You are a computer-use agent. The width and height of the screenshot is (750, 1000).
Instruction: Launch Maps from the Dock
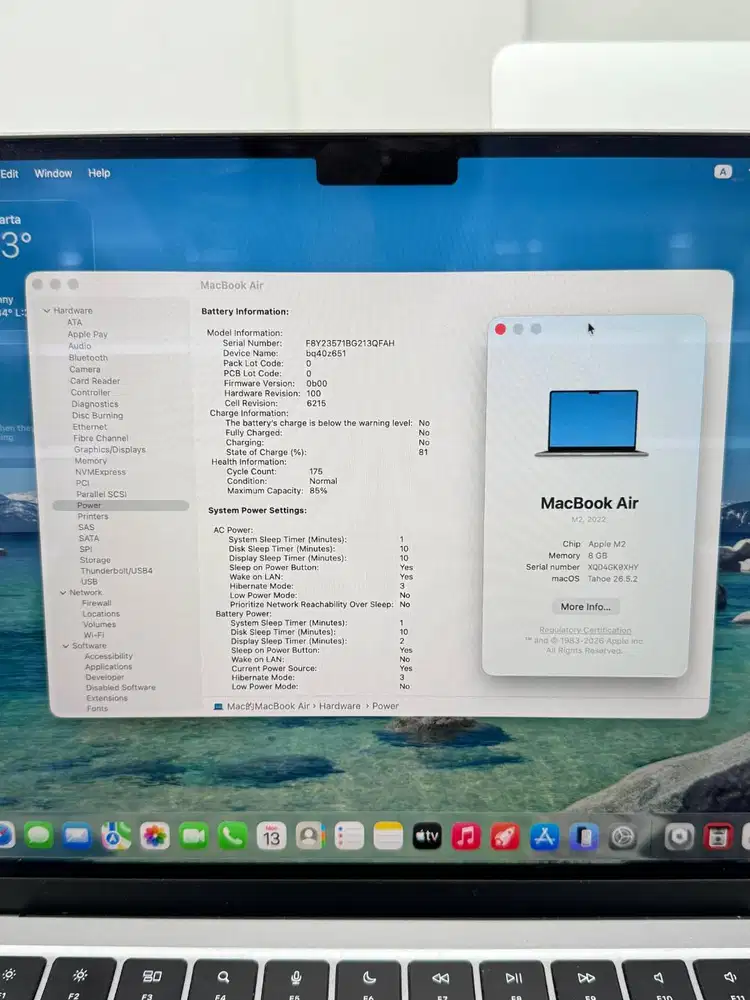pyautogui.click(x=115, y=835)
